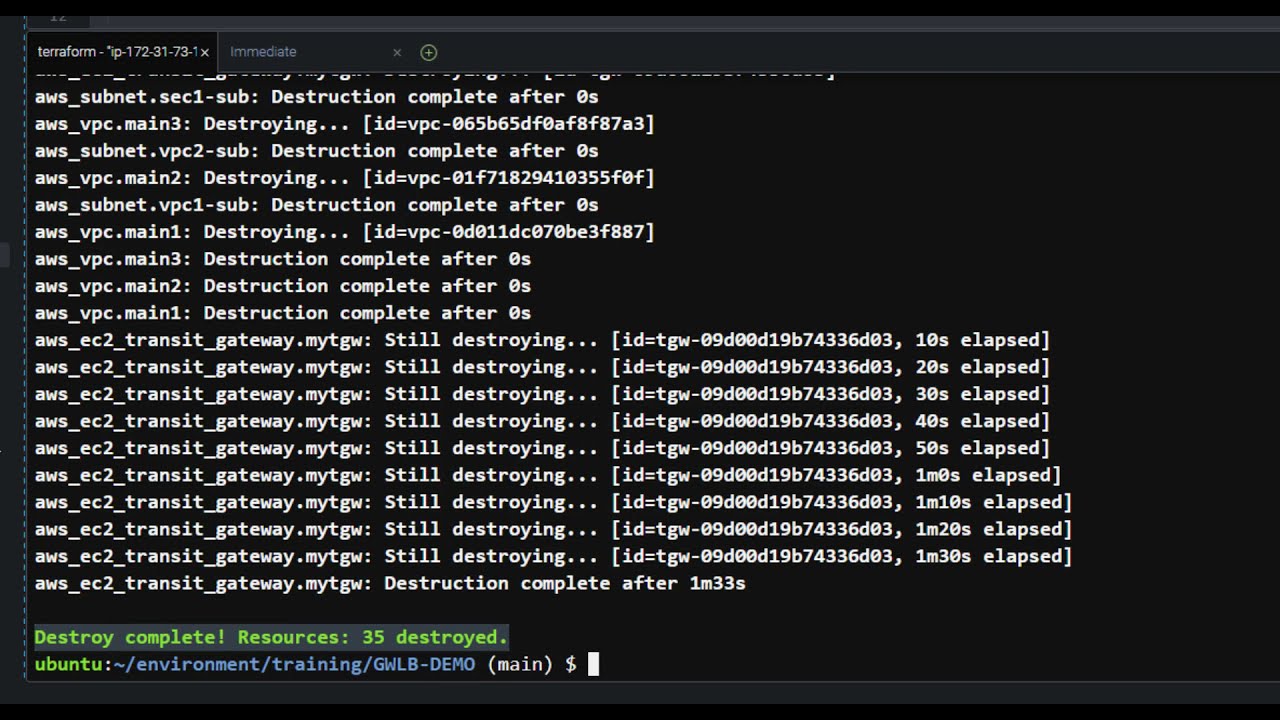Select 'aws_vpc.main2: Destruction complete after 0s'
Screen dimensions: 1280x720
(x=283, y=286)
